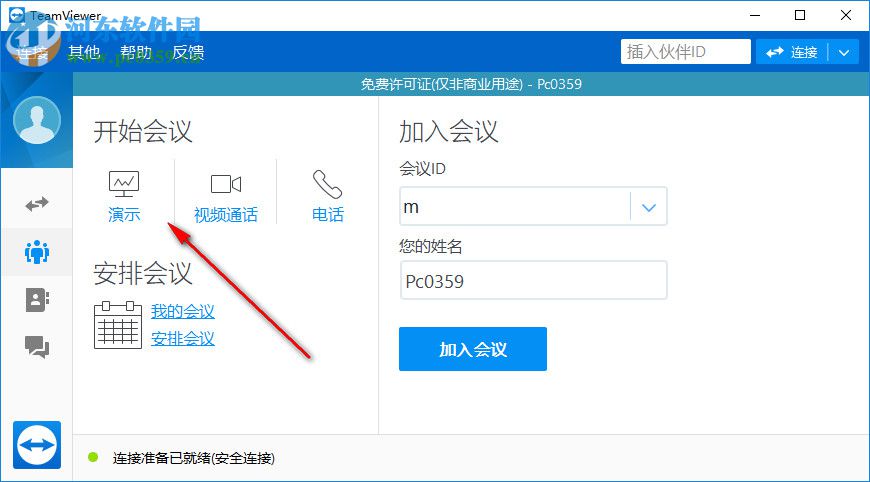Start a presentation meeting (演示)
This screenshot has height=482, width=870.
pyautogui.click(x=124, y=197)
